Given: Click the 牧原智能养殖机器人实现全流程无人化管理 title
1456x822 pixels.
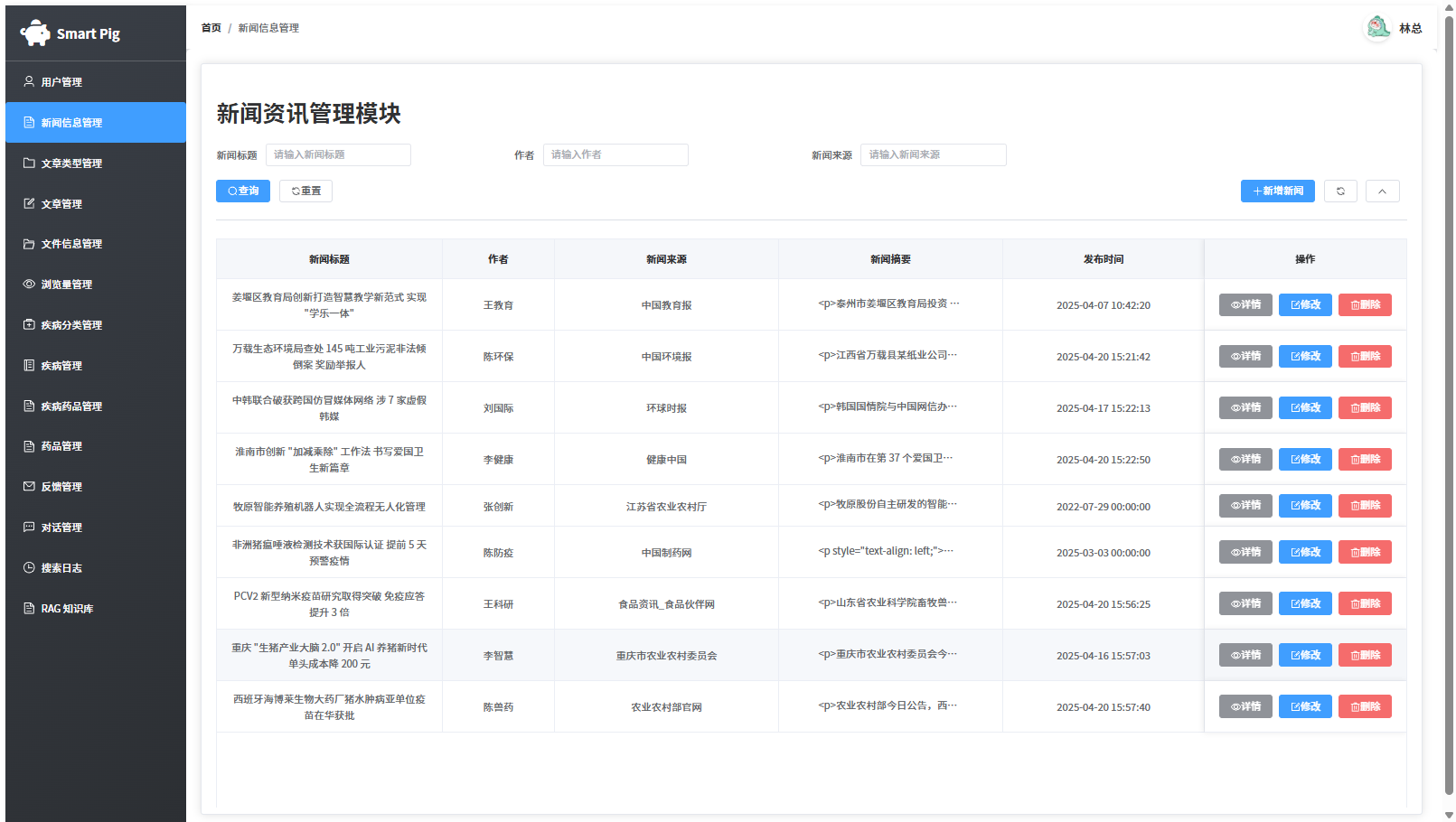Looking at the screenshot, I should (329, 507).
